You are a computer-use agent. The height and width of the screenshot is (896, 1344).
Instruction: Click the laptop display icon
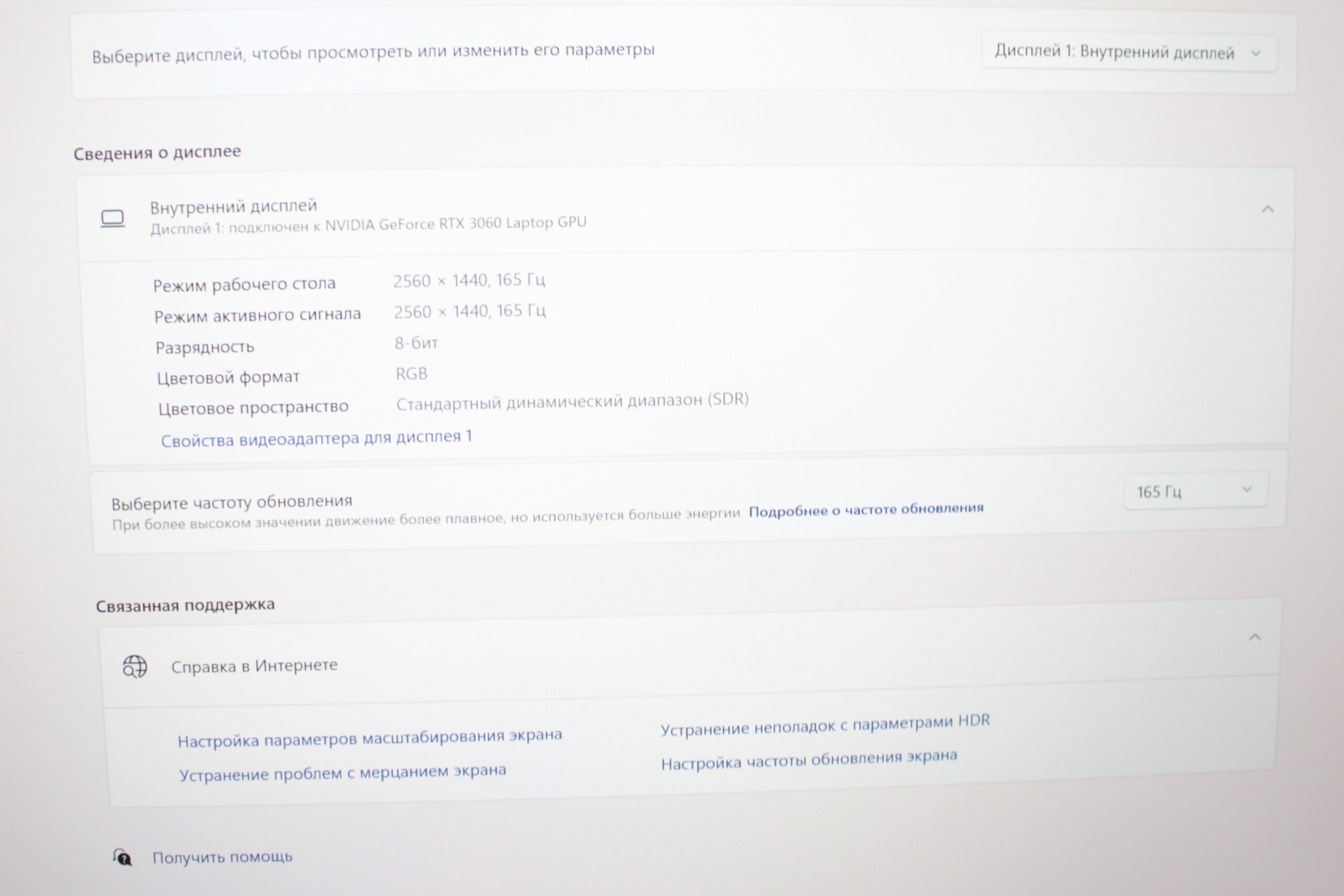tap(112, 218)
